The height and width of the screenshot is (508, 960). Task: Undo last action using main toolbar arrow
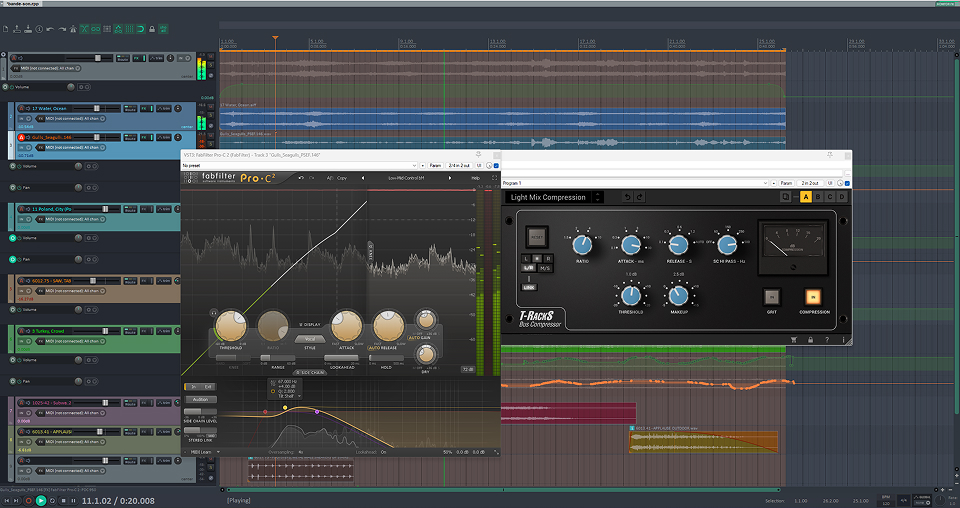pyautogui.click(x=50, y=29)
